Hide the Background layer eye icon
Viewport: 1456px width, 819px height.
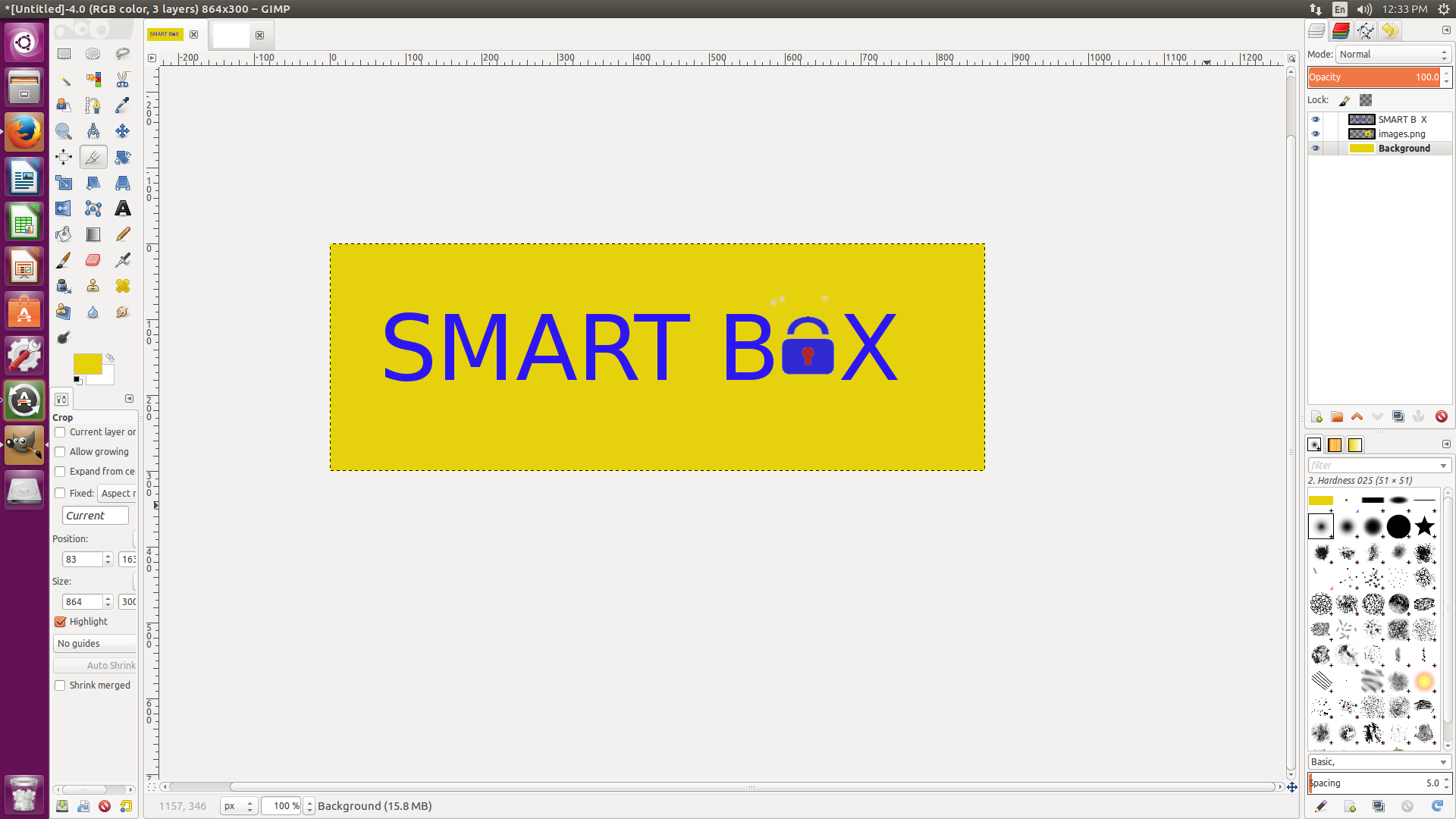click(1316, 149)
